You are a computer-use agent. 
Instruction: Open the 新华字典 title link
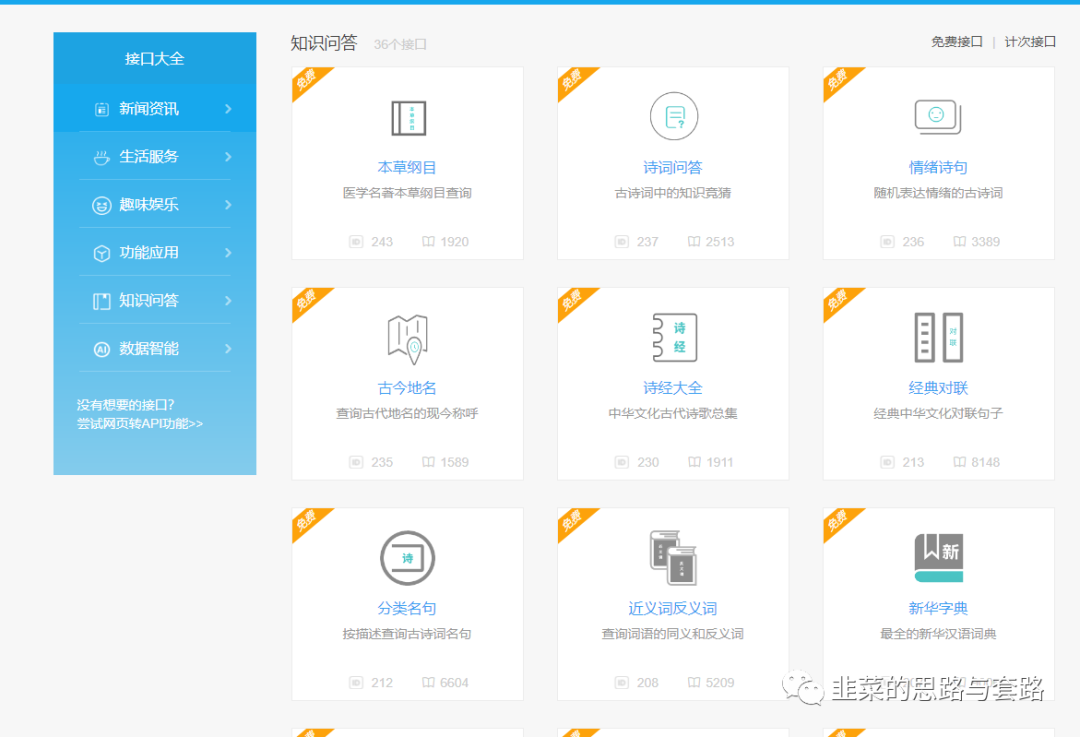click(938, 608)
